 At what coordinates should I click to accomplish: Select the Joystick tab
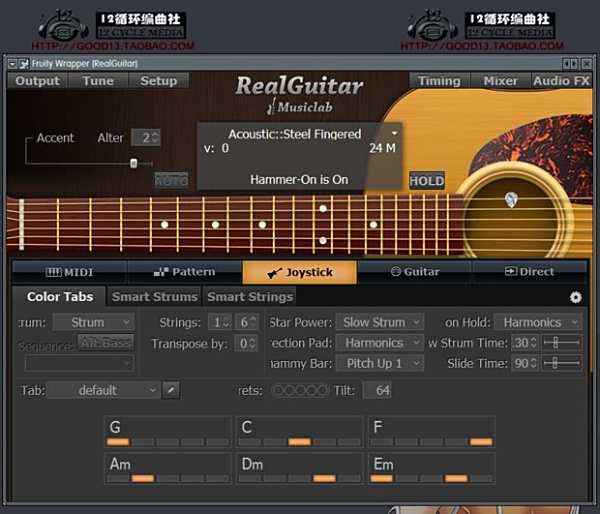coord(300,272)
